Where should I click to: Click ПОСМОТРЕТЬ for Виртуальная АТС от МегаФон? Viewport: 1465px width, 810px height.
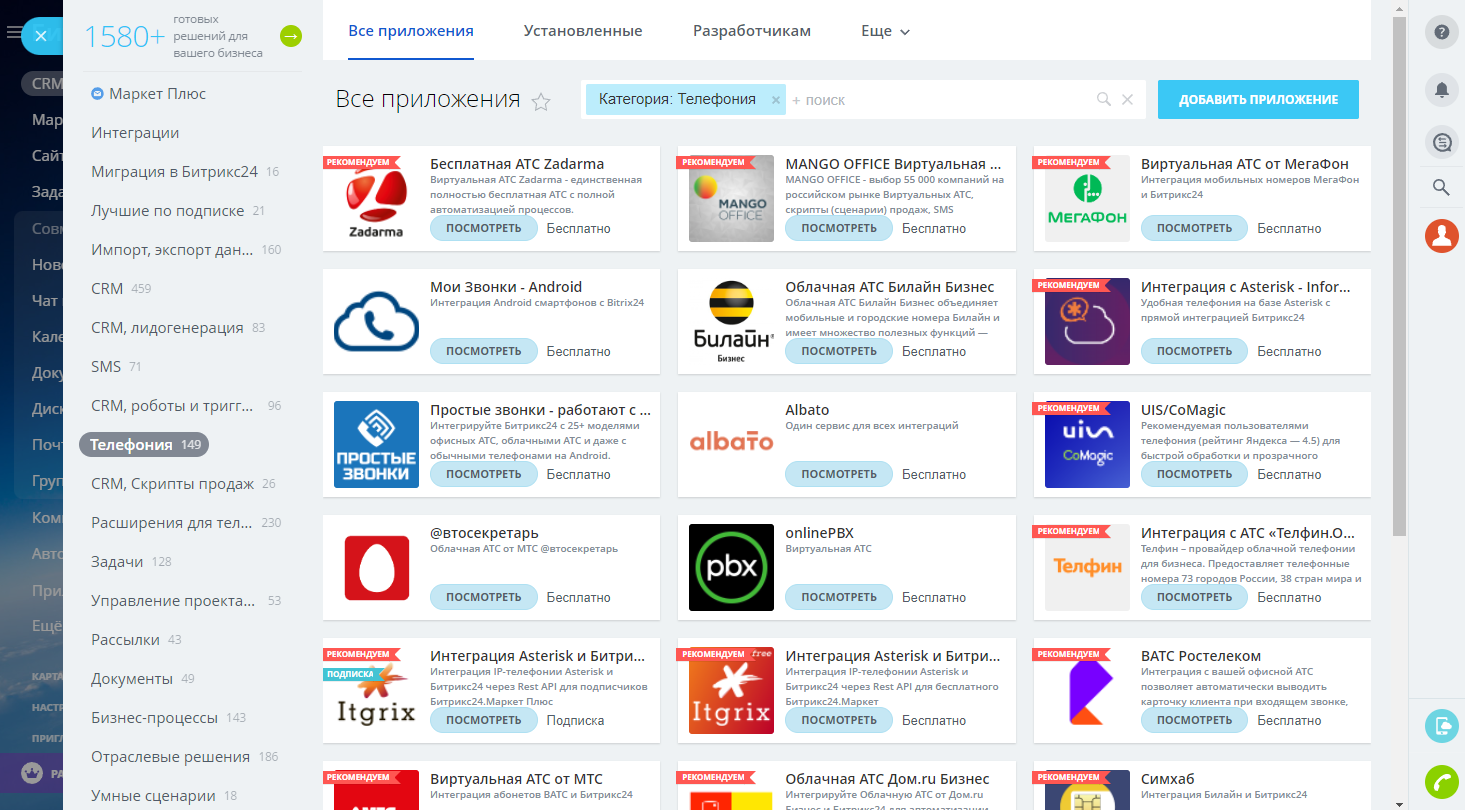point(1194,228)
